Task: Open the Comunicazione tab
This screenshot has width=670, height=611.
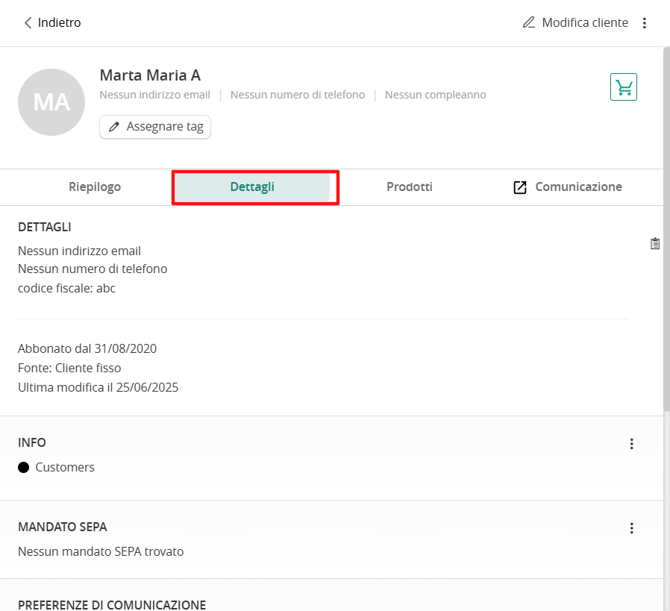Action: tap(567, 187)
